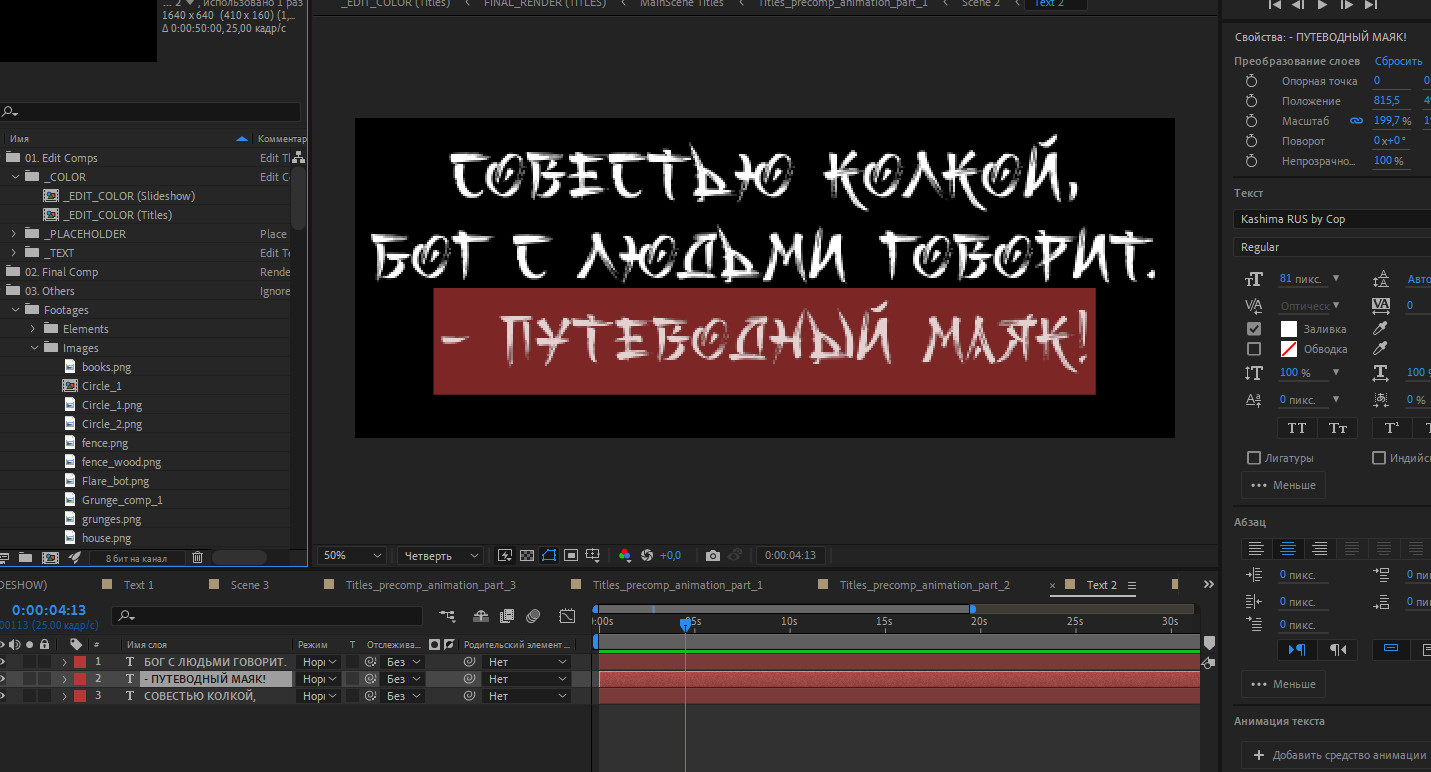The height and width of the screenshot is (772, 1431).
Task: Open the Graph Editor in timeline
Action: 567,616
